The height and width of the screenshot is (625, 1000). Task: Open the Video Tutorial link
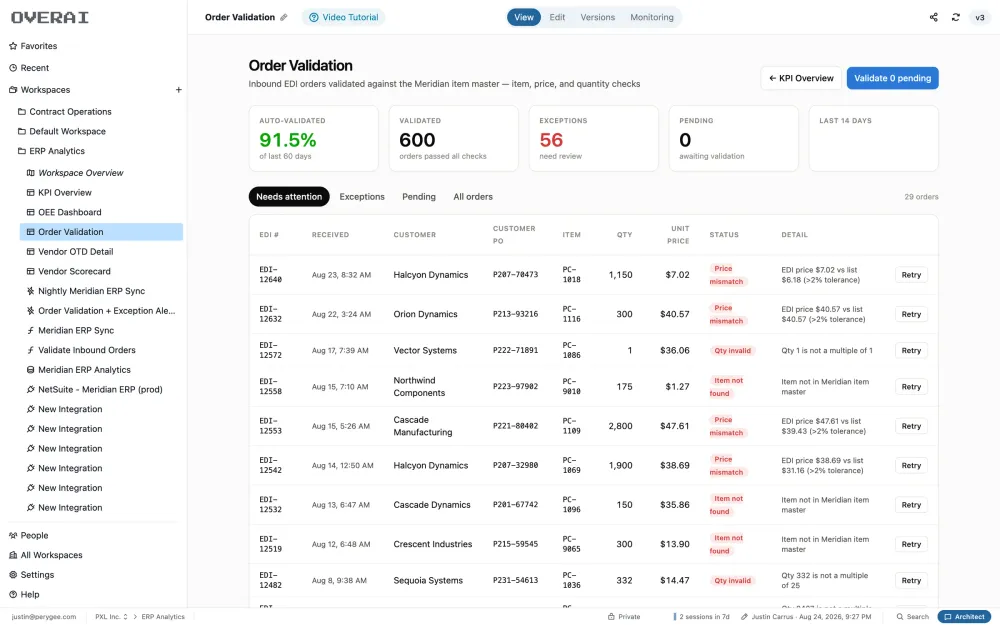click(x=343, y=17)
